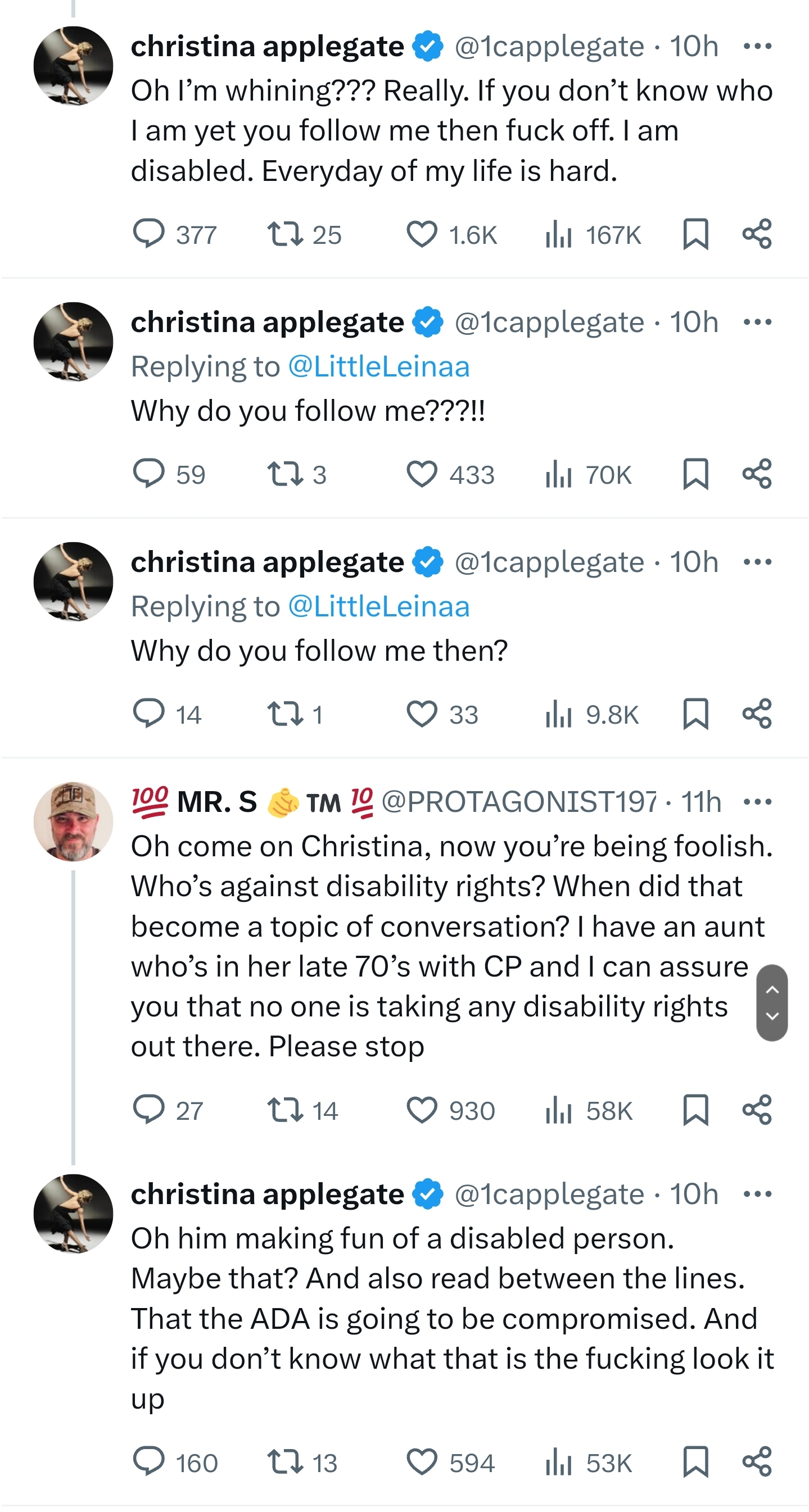This screenshot has width=809, height=1512.
Task: Reply to the "Oh I'm whining???" tweet
Action: pyautogui.click(x=148, y=234)
